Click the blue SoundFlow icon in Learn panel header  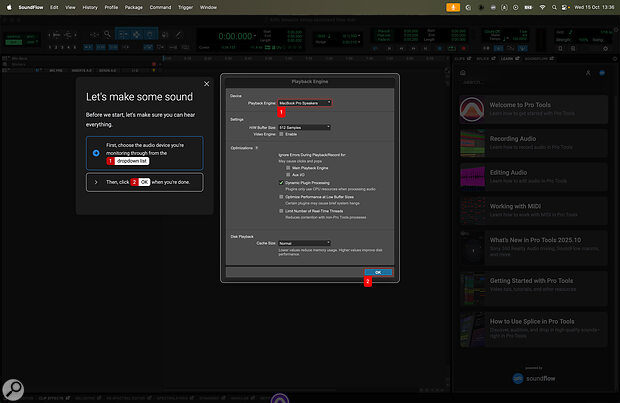[x=602, y=73]
